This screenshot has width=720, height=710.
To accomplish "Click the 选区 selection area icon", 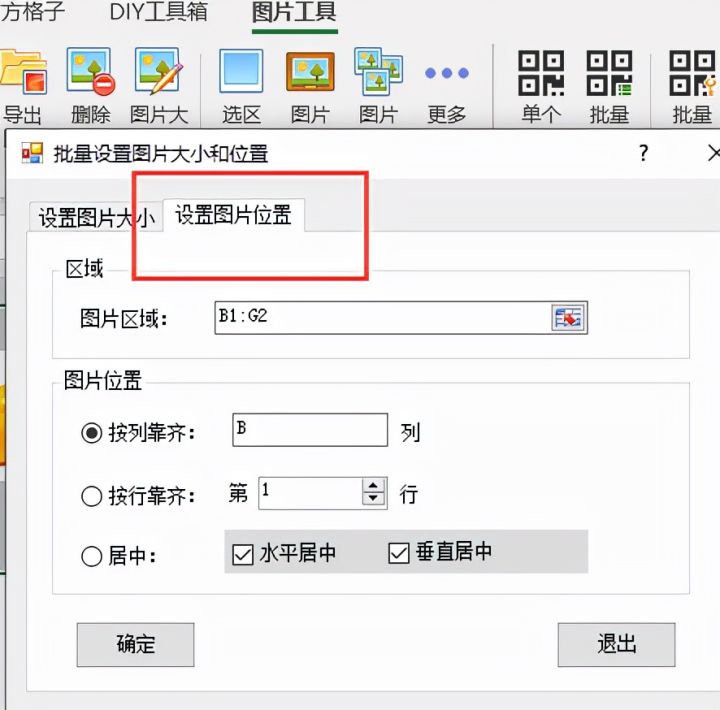I will tap(241, 71).
